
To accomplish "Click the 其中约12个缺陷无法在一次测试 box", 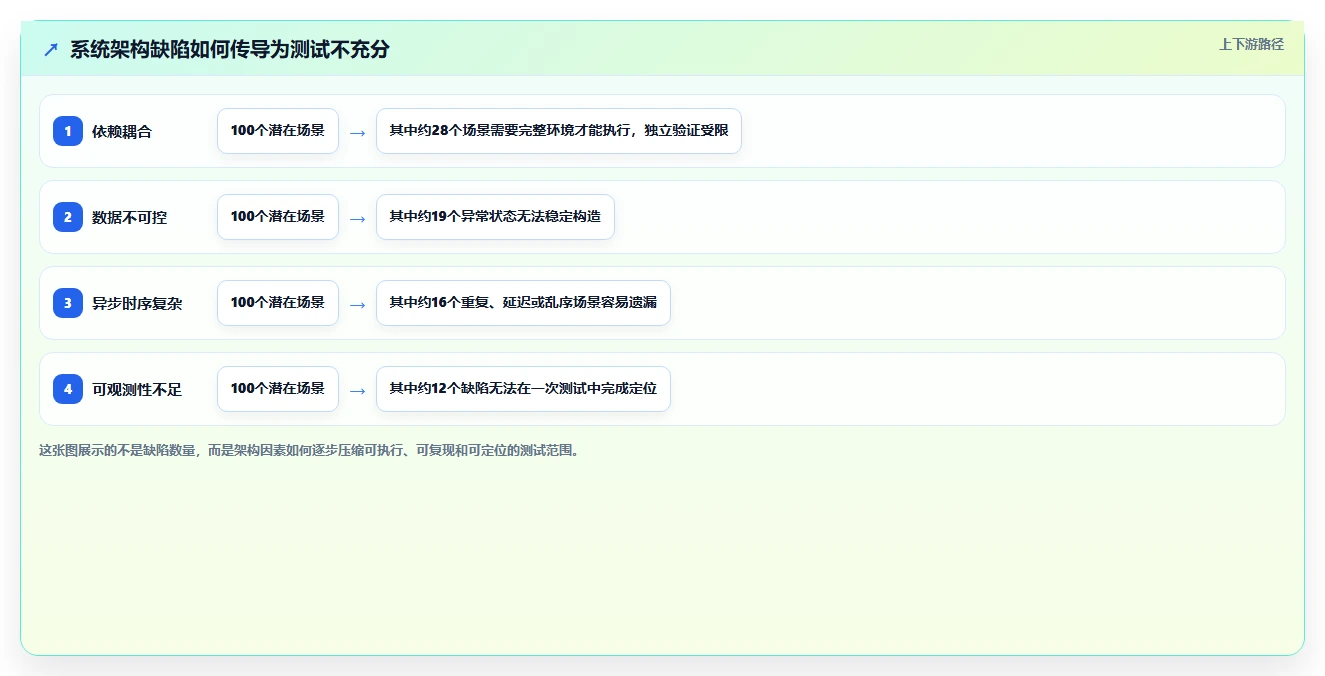I will (523, 389).
